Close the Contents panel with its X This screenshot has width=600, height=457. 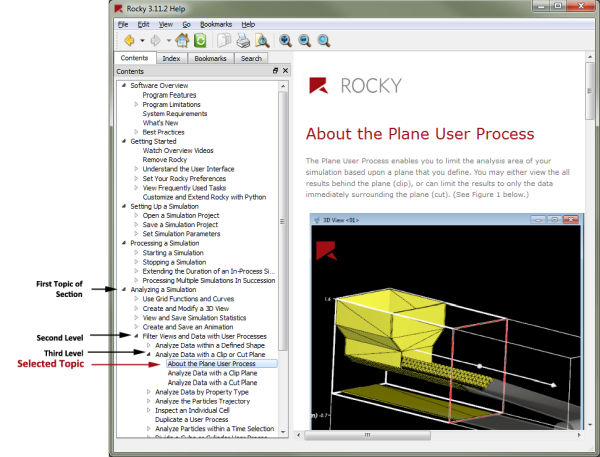(285, 72)
